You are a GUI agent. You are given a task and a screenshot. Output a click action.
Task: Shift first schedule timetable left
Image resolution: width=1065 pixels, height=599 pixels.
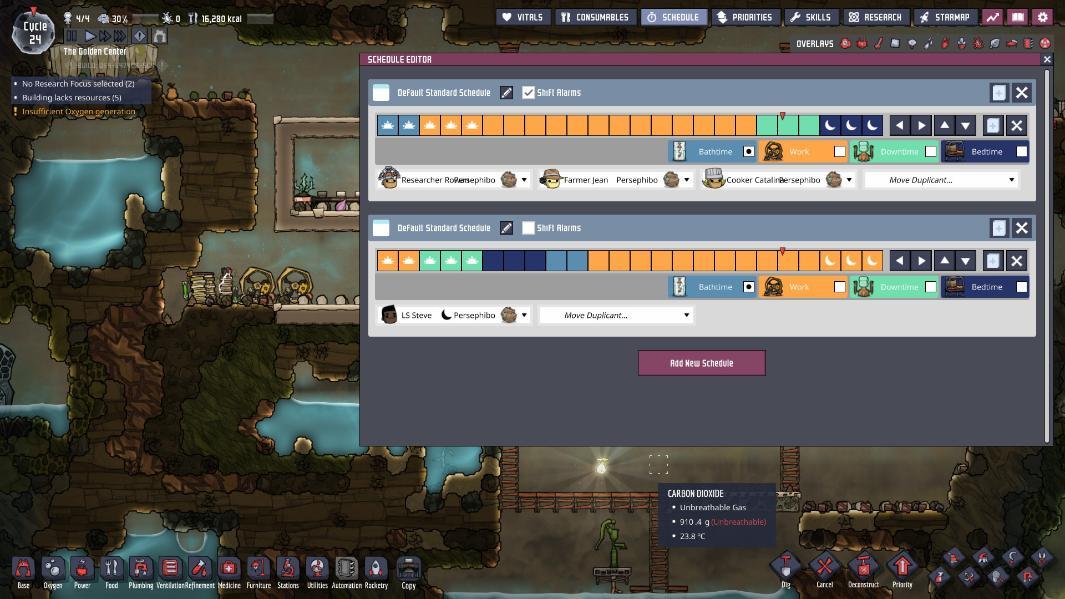click(900, 125)
